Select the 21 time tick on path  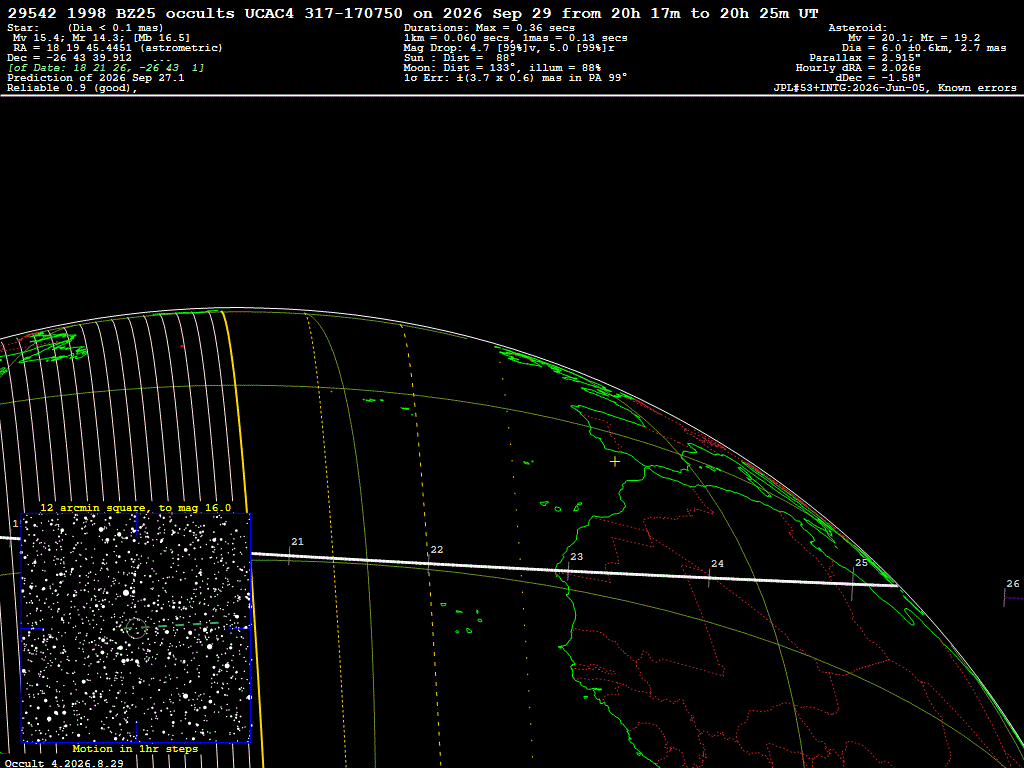[289, 555]
